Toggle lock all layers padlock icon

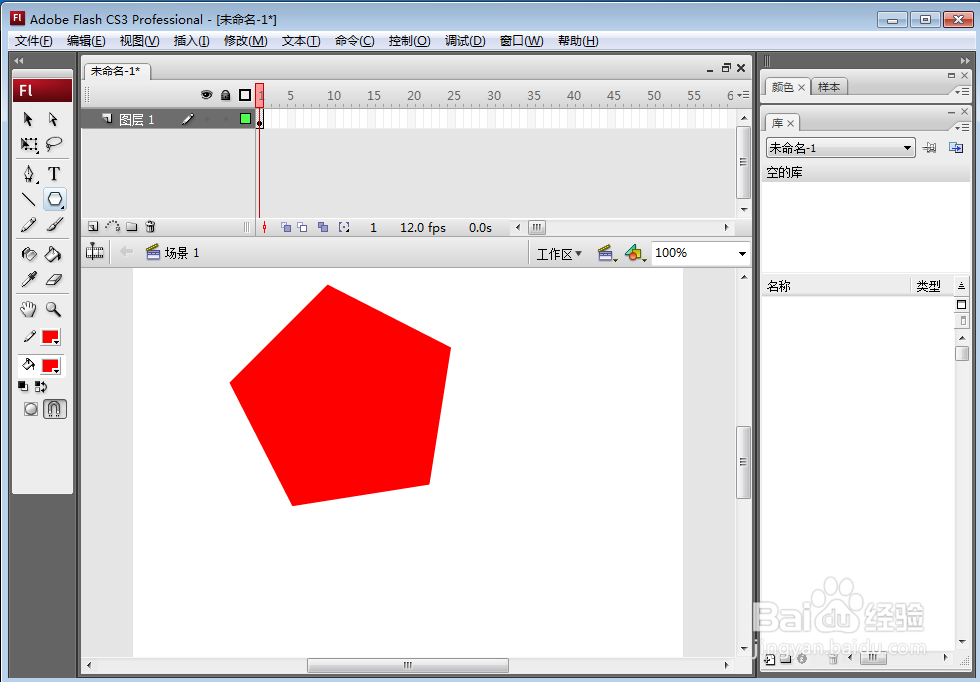point(226,95)
